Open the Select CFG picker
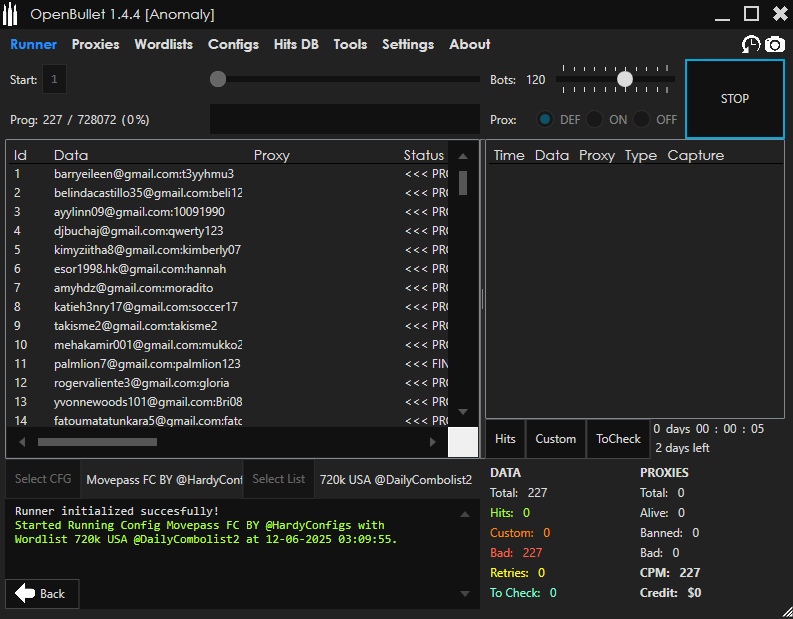This screenshot has width=793, height=619. [43, 479]
